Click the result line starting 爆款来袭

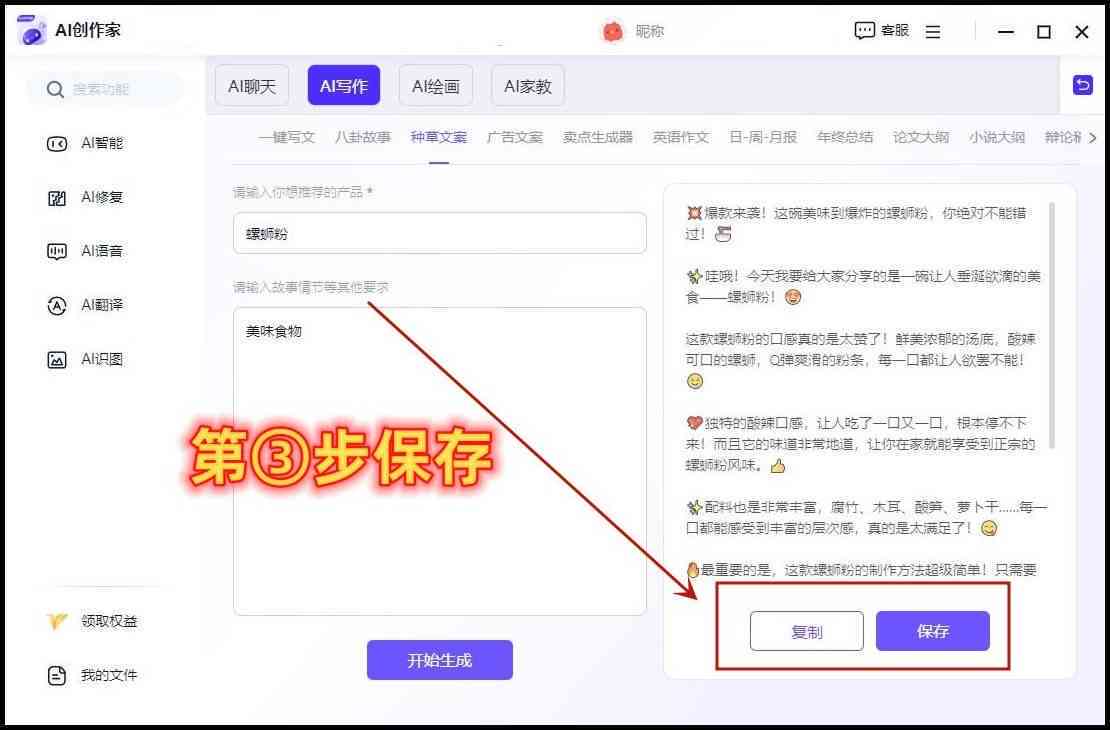[856, 223]
